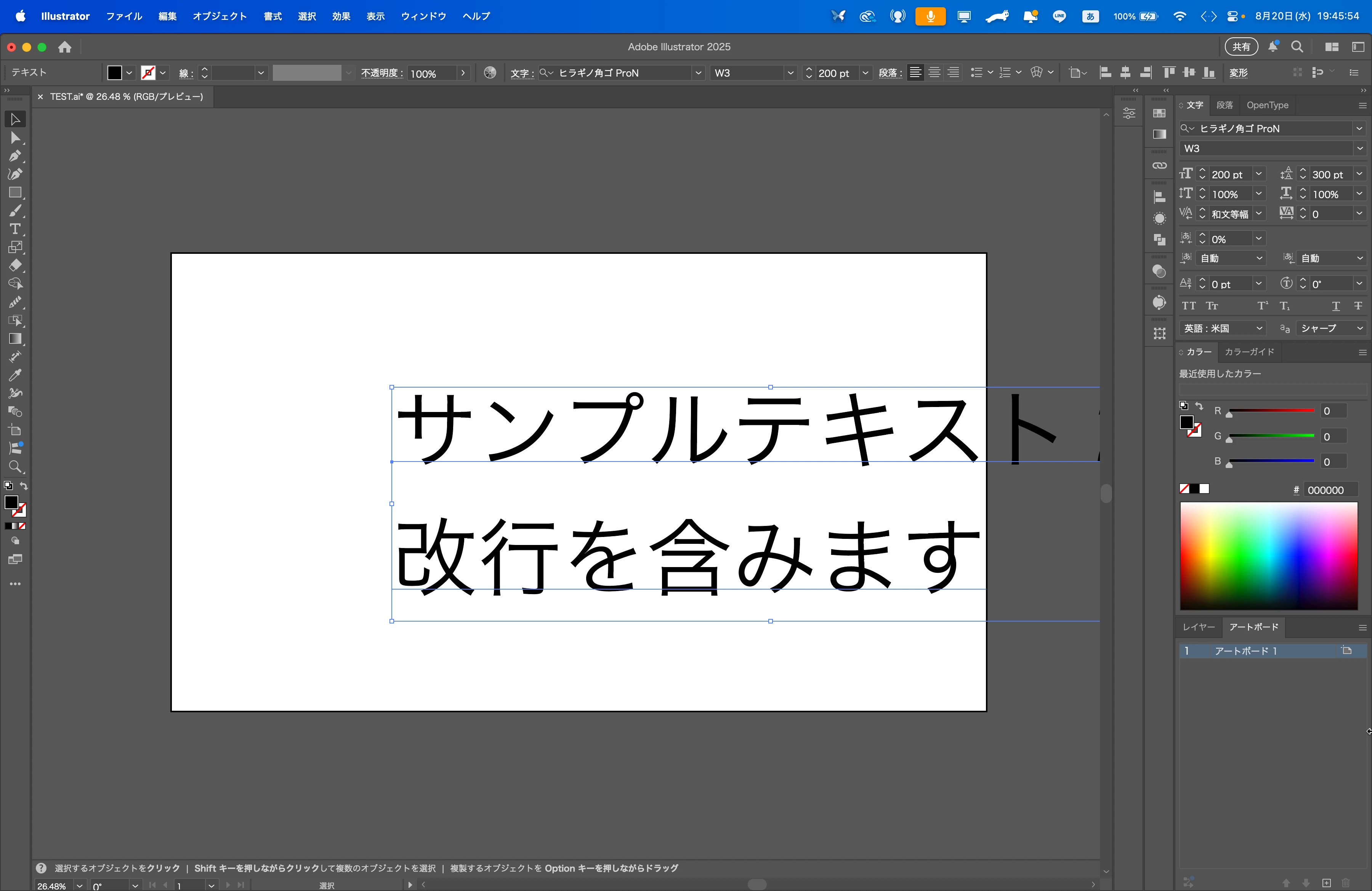1372x891 pixels.
Task: Click the color spectrum picker
Action: coord(1268,556)
